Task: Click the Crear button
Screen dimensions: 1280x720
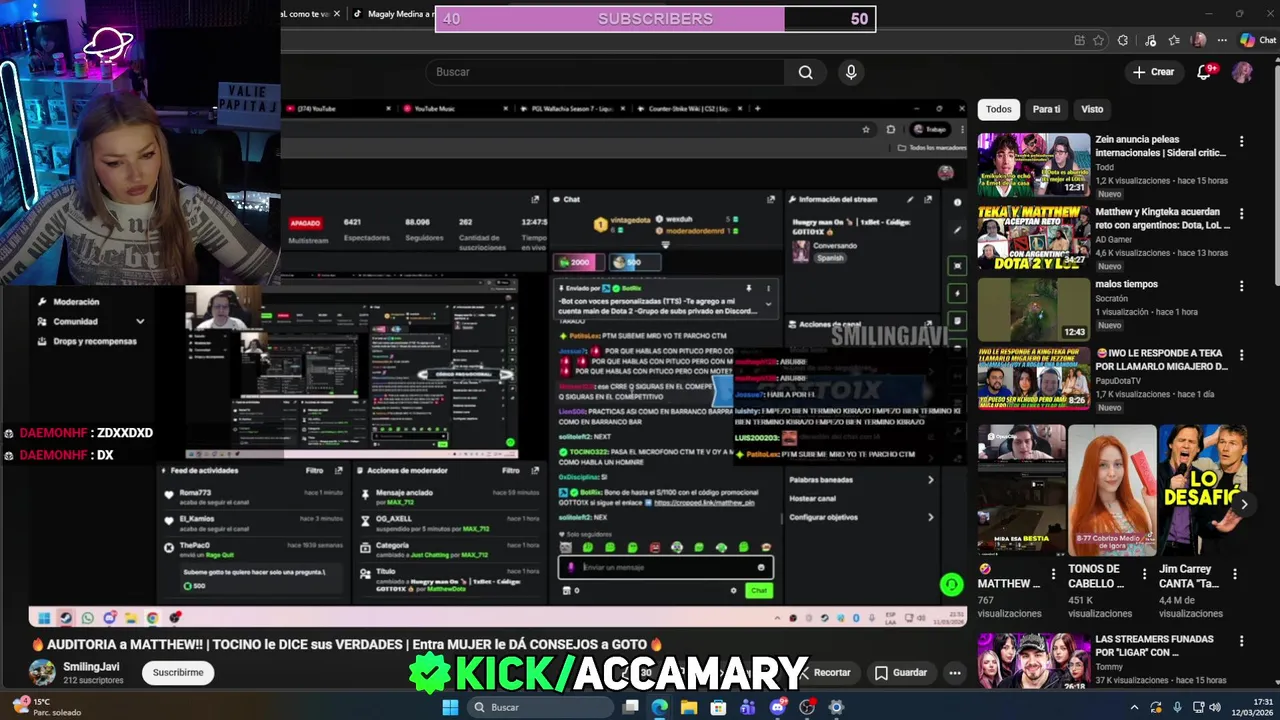Action: point(1153,72)
